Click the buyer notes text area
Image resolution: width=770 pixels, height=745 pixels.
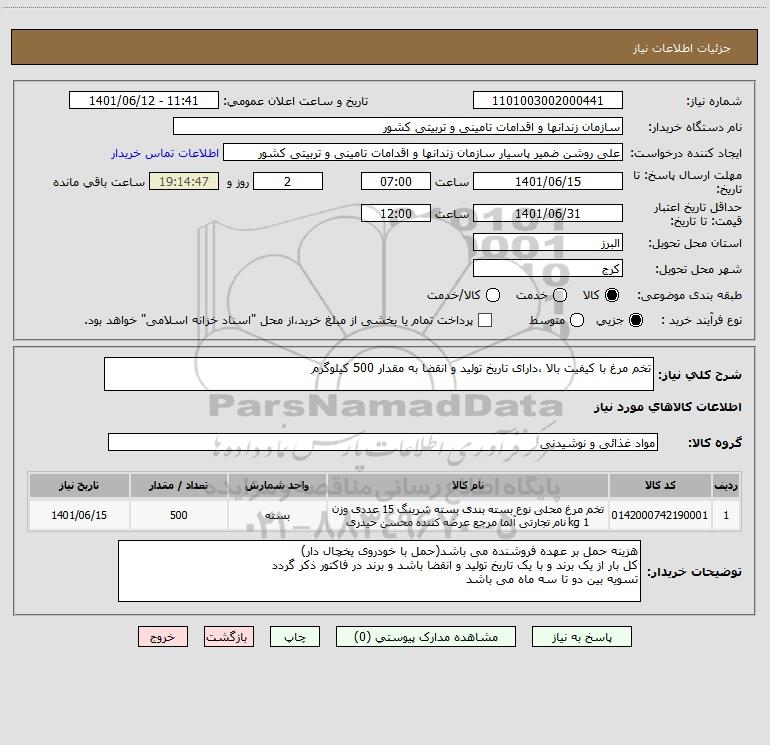[379, 571]
